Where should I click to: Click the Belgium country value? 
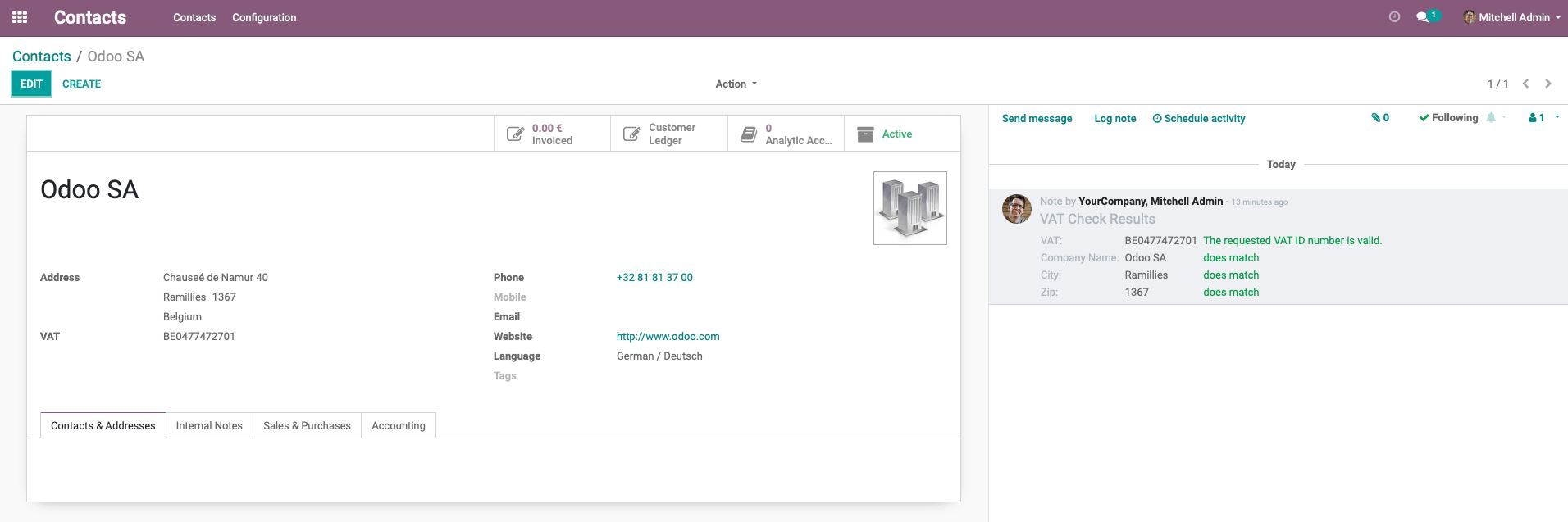[182, 317]
